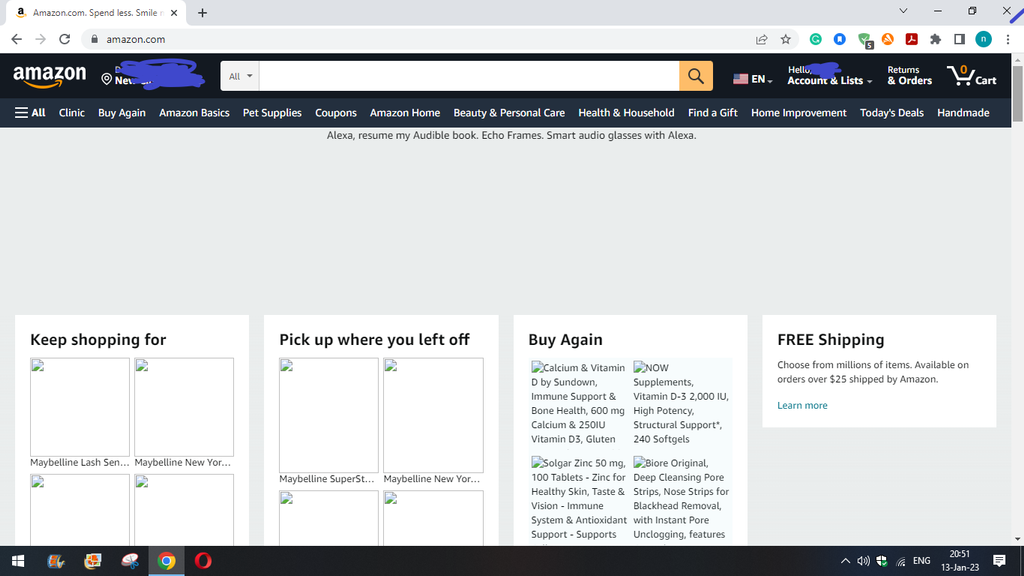View Today's Deals
Viewport: 1024px width, 576px height.
tap(892, 112)
